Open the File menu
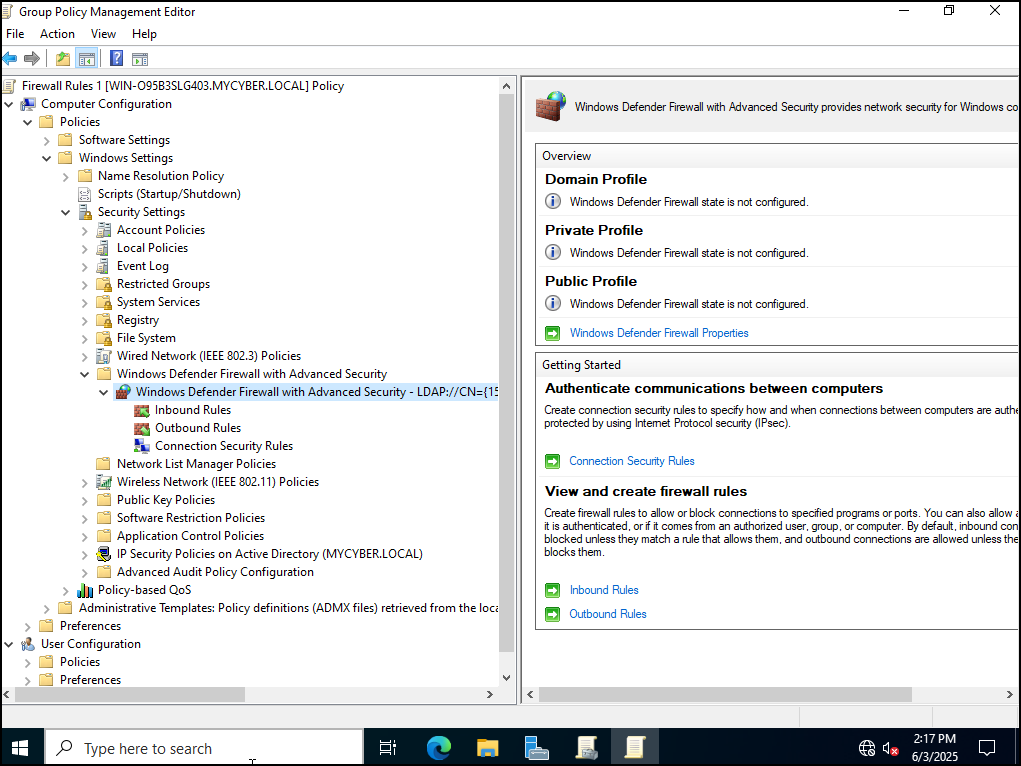This screenshot has height=766, width=1021. tap(15, 34)
